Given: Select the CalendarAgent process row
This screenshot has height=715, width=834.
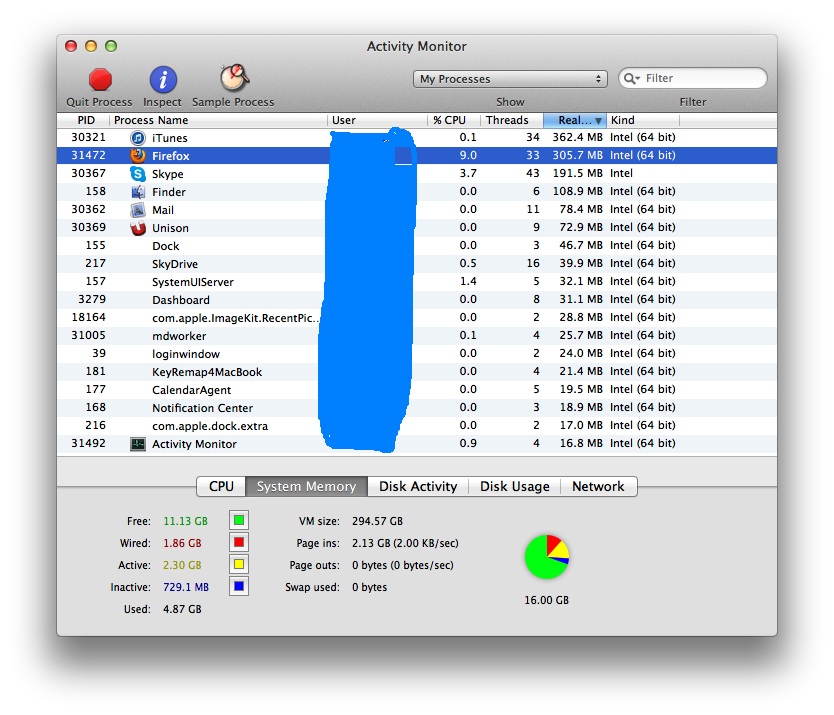Looking at the screenshot, I should [416, 390].
